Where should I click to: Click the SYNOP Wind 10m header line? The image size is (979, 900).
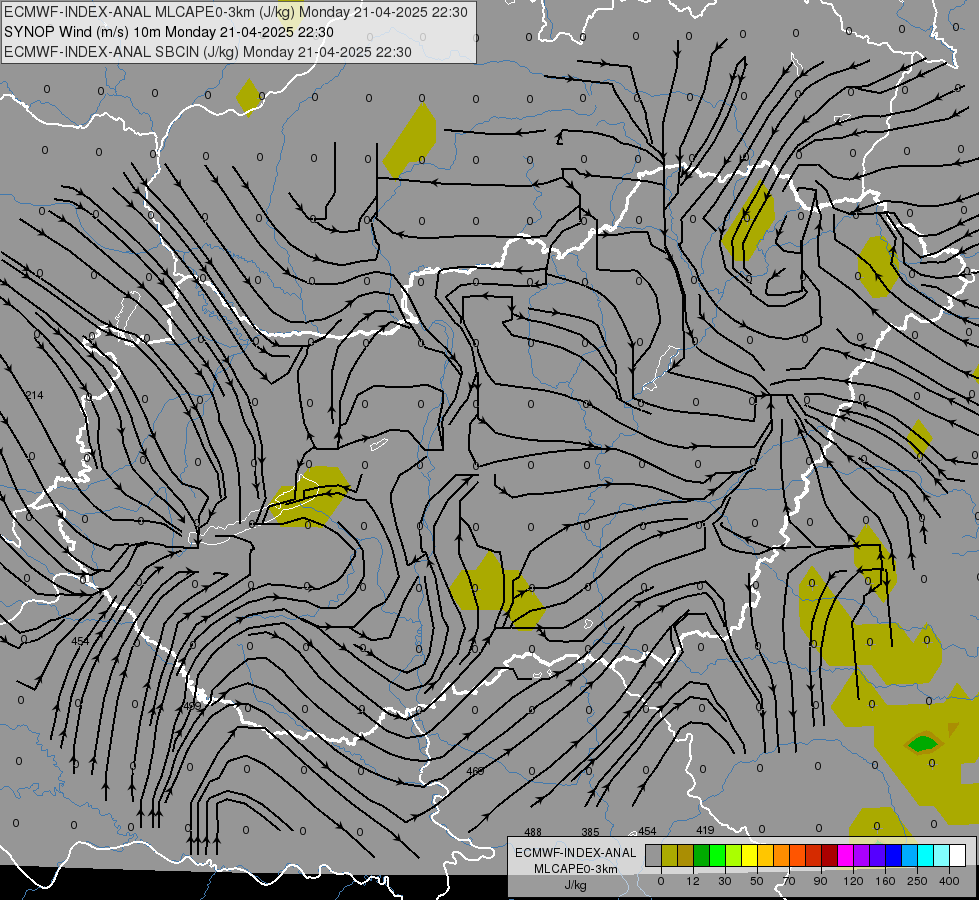pos(169,32)
